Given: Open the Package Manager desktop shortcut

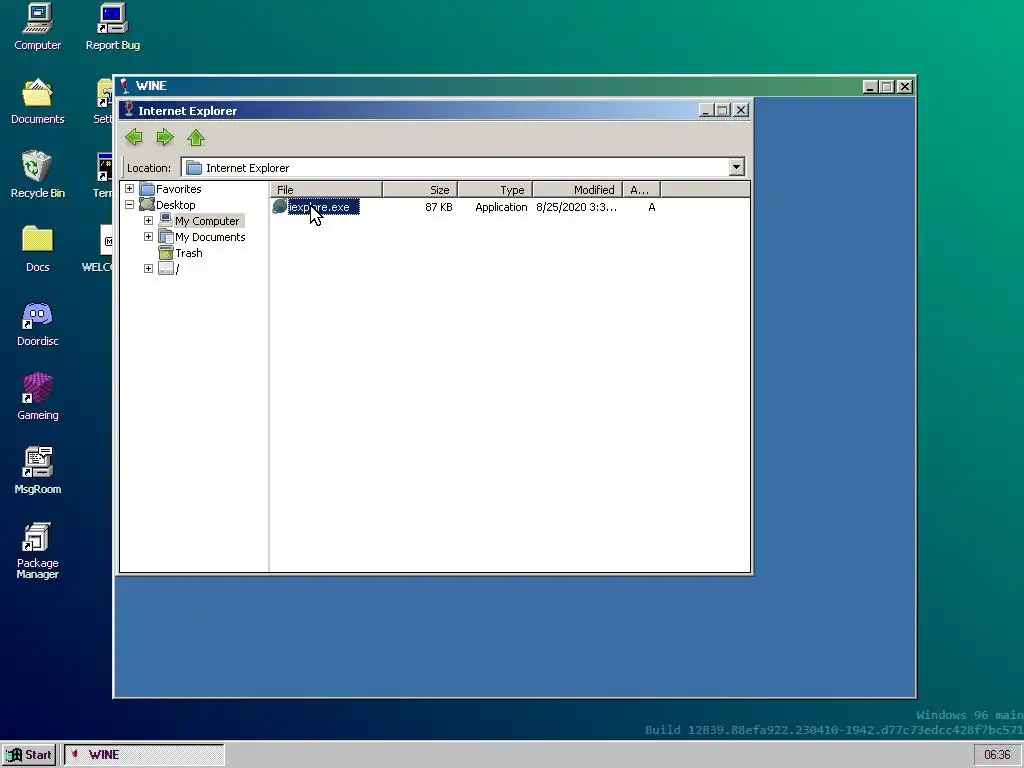Looking at the screenshot, I should [37, 551].
